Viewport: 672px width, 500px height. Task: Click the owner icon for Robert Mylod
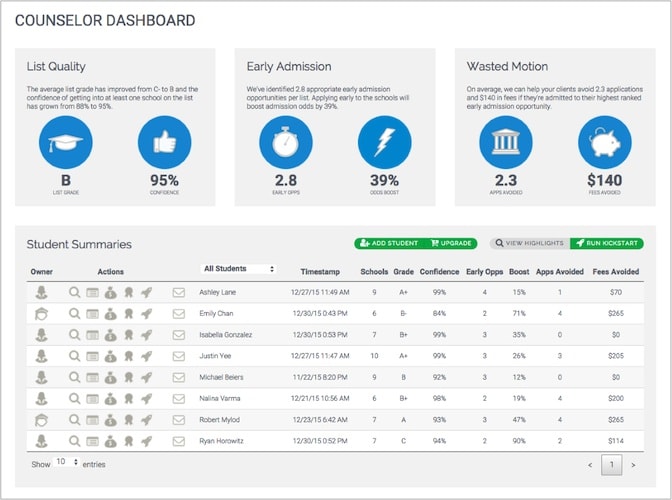coord(41,420)
